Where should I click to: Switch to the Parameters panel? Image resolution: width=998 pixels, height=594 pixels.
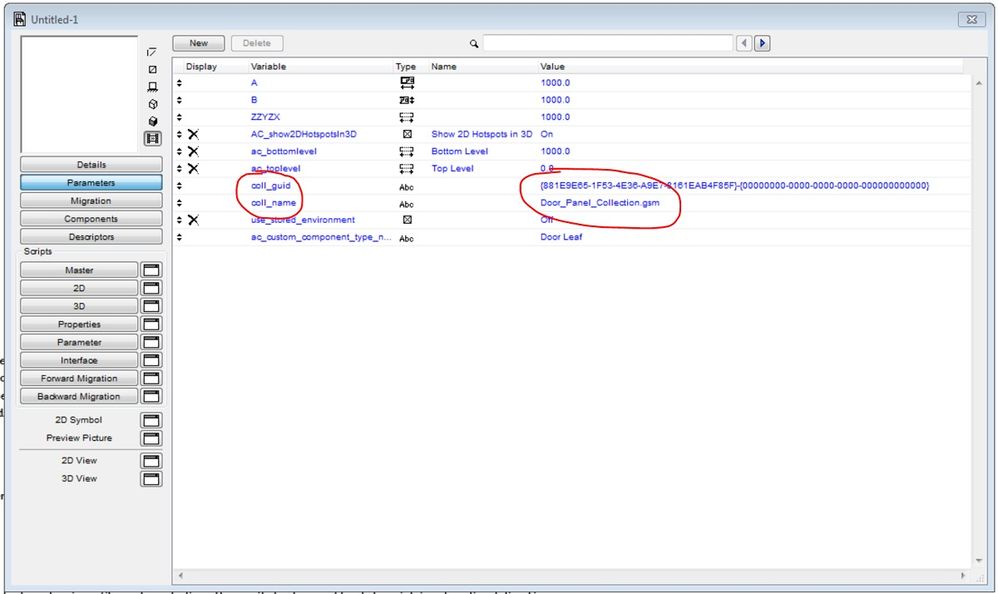coord(91,183)
